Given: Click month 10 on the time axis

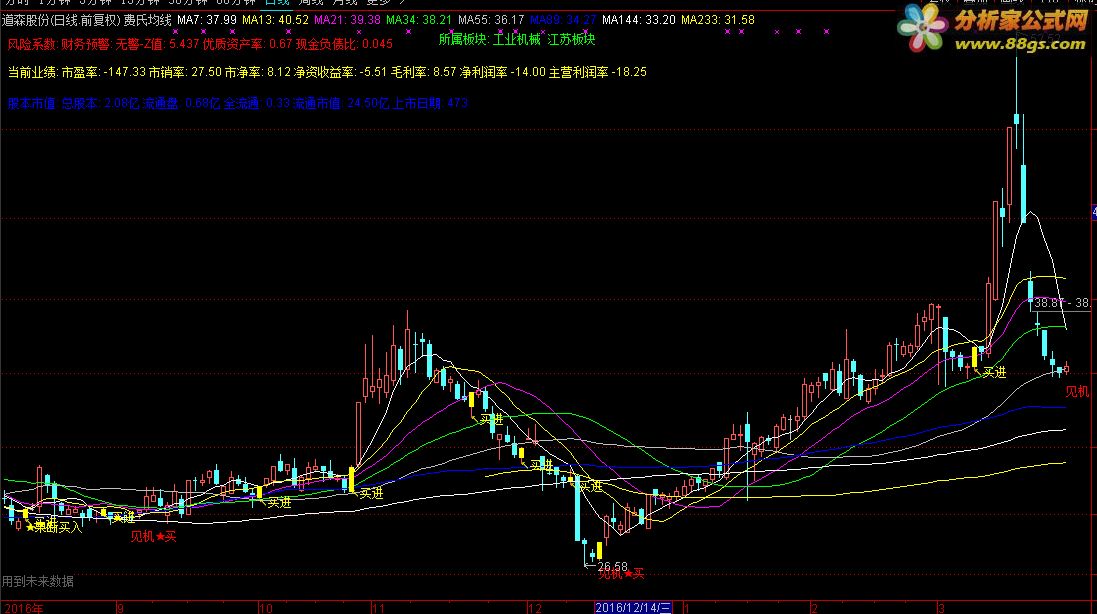Looking at the screenshot, I should [x=265, y=608].
